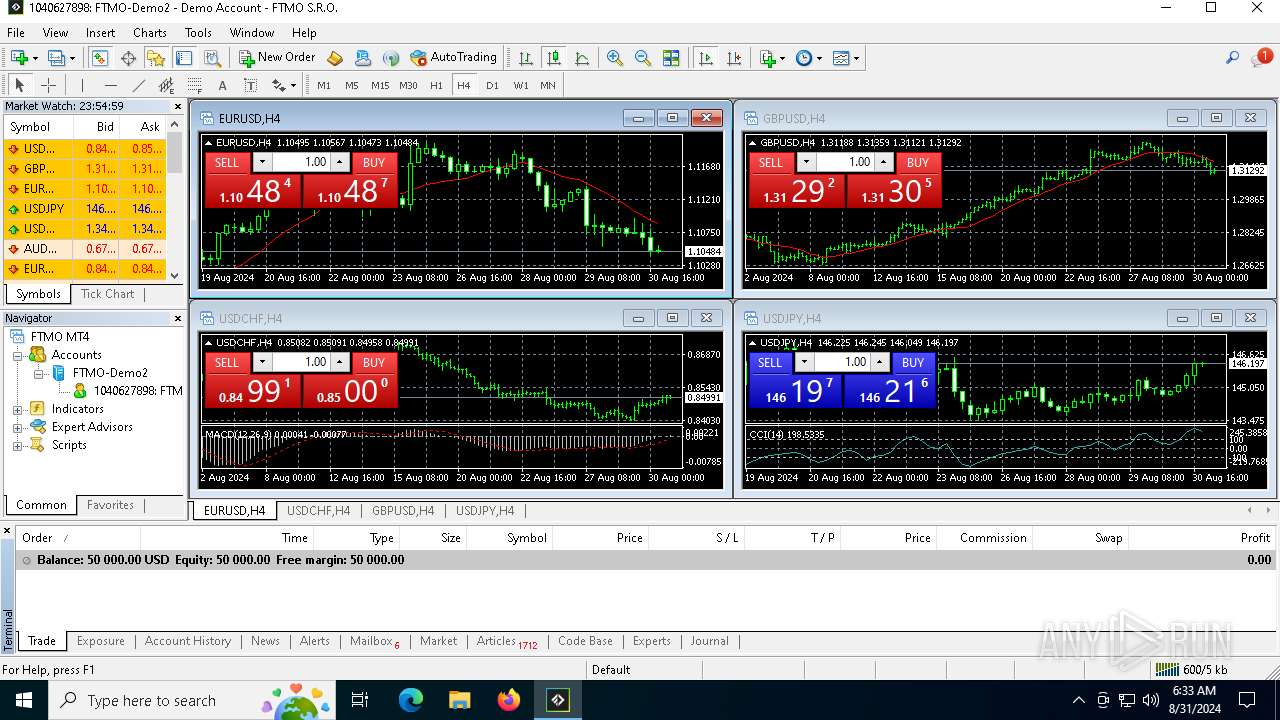Toggle AutoTrading on or off
This screenshot has width=1280, height=720.
coord(454,58)
